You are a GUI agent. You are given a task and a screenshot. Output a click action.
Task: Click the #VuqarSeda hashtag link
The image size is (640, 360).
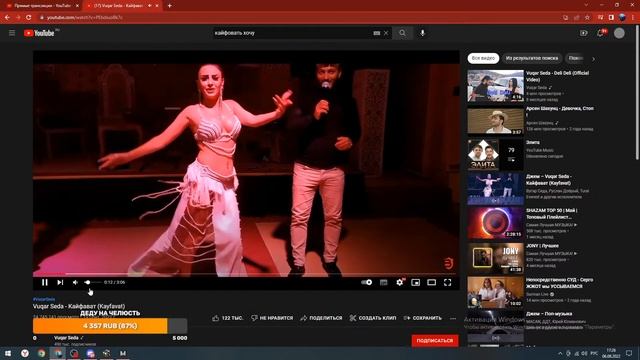tap(44, 300)
